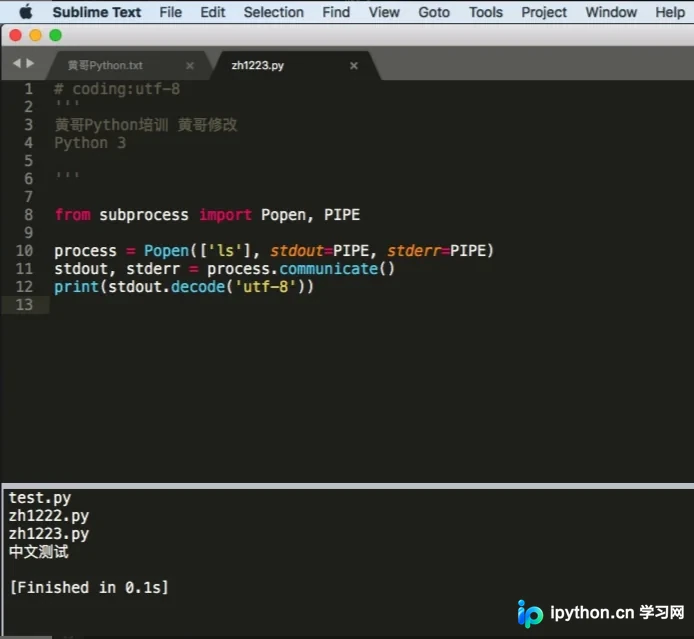Click the 'stdout=' keyword argument on line 10
Image resolution: width=694 pixels, height=639 pixels.
[x=301, y=251]
